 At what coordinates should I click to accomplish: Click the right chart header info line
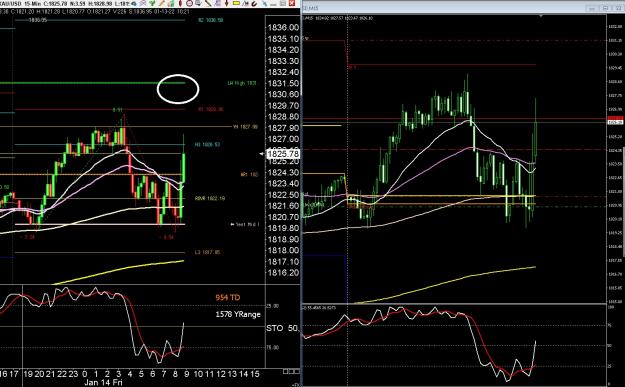point(338,18)
